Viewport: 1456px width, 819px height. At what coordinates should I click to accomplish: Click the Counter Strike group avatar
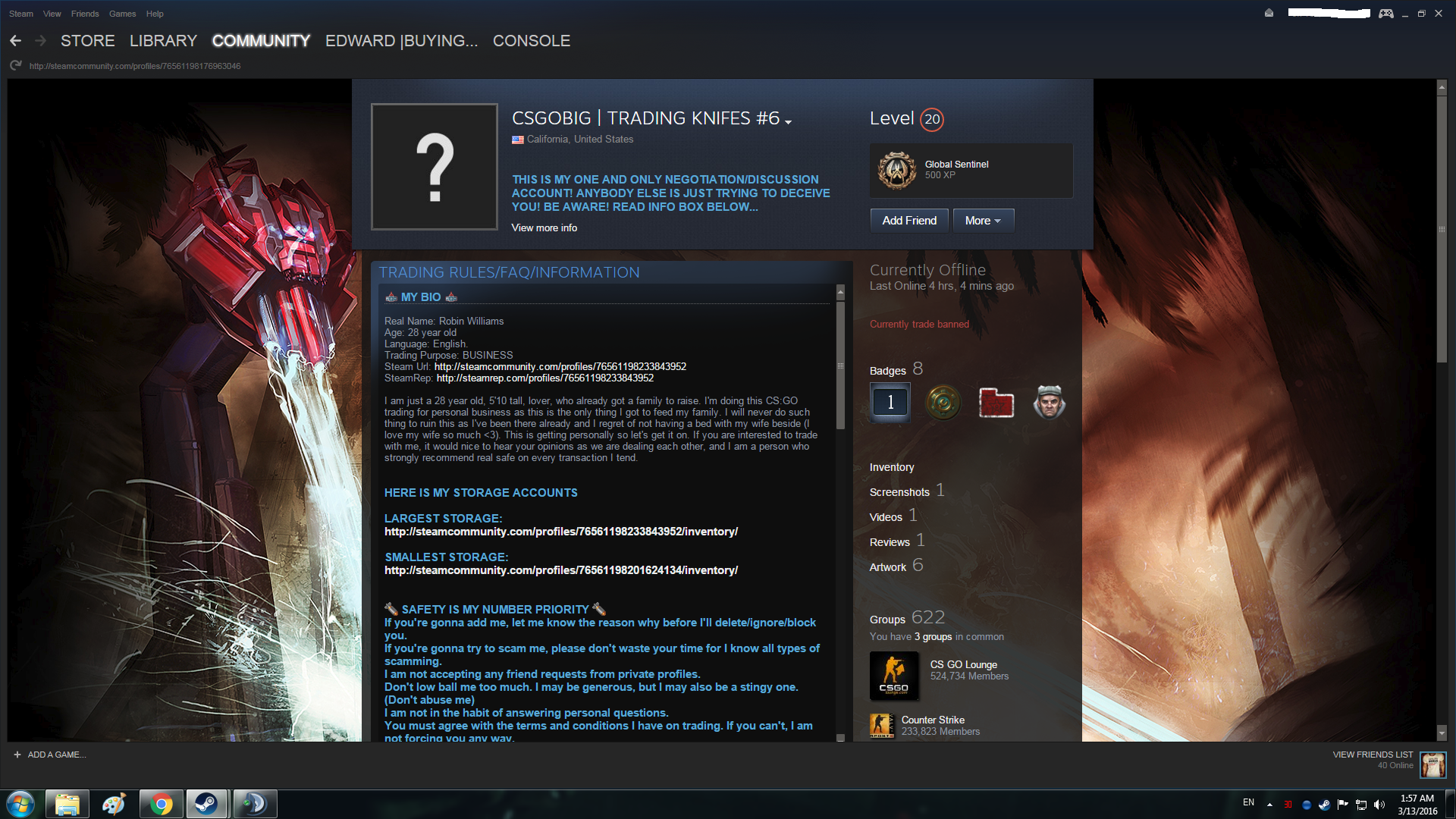[x=881, y=726]
